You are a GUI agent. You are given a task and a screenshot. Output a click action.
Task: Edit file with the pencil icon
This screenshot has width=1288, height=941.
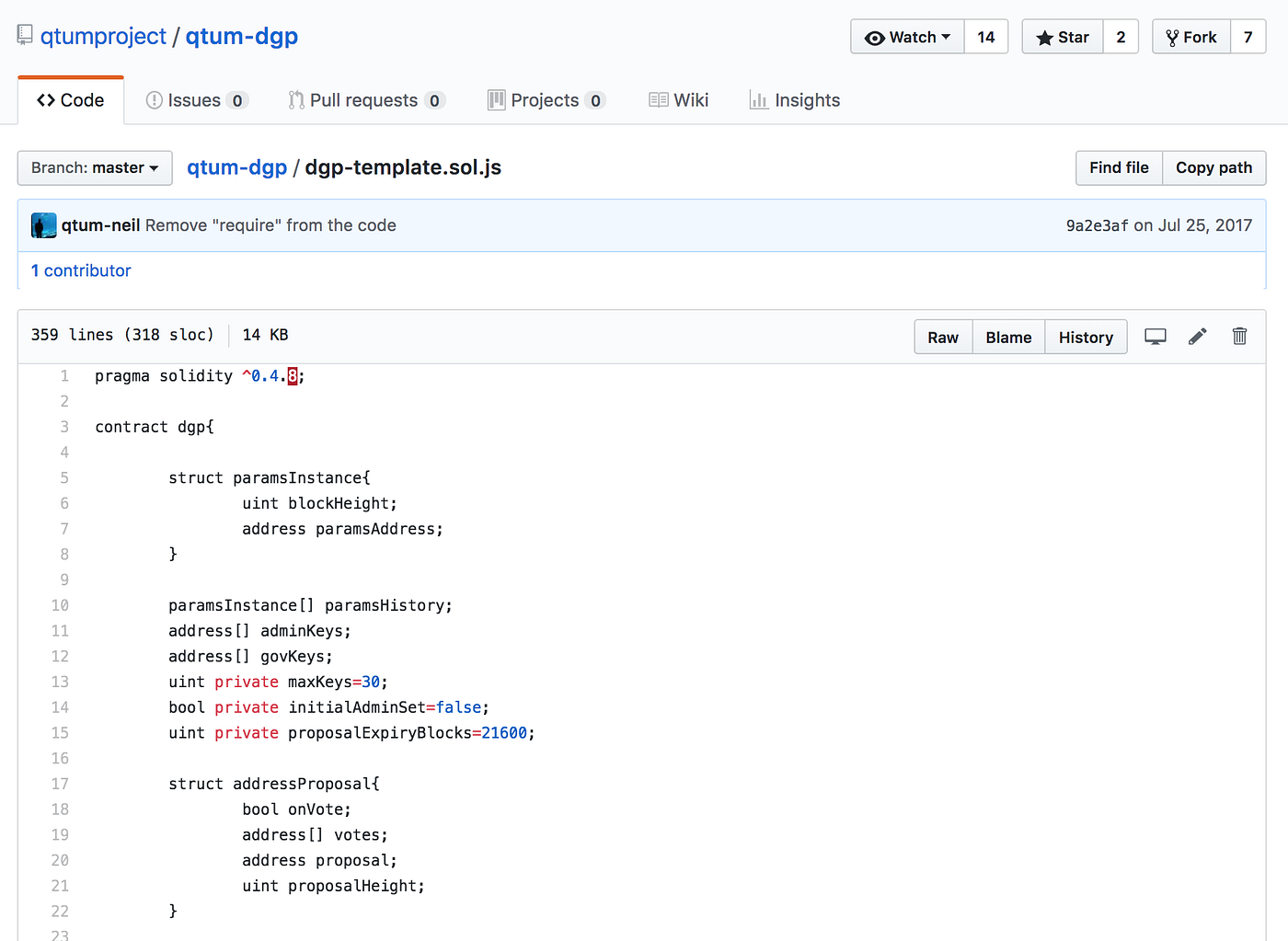pos(1197,337)
